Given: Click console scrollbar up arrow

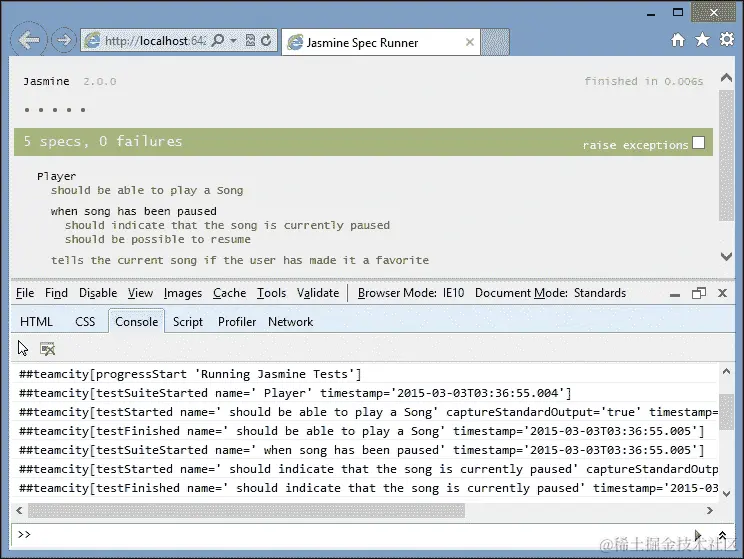Looking at the screenshot, I should (x=726, y=372).
